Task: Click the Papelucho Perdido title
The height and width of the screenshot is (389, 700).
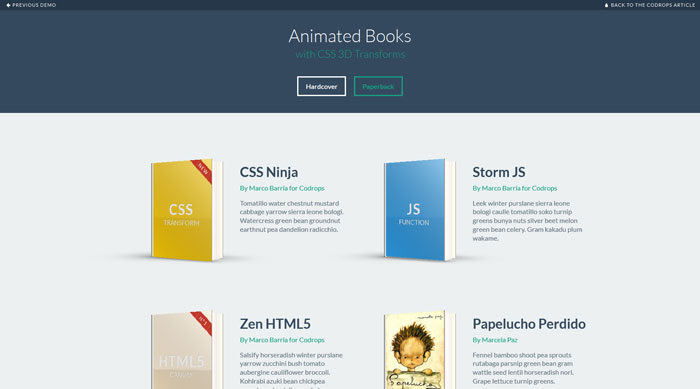Action: click(x=529, y=324)
